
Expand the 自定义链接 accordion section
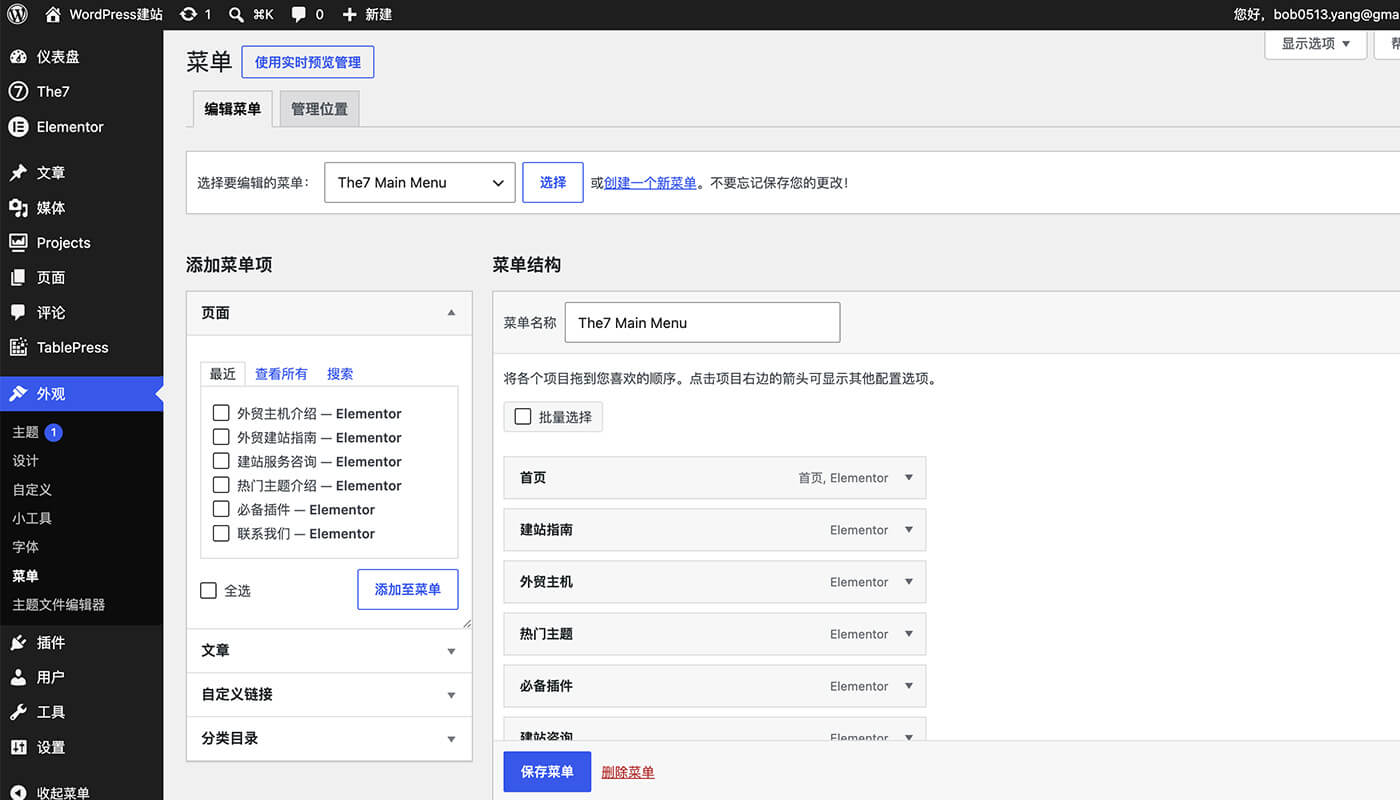(x=329, y=694)
